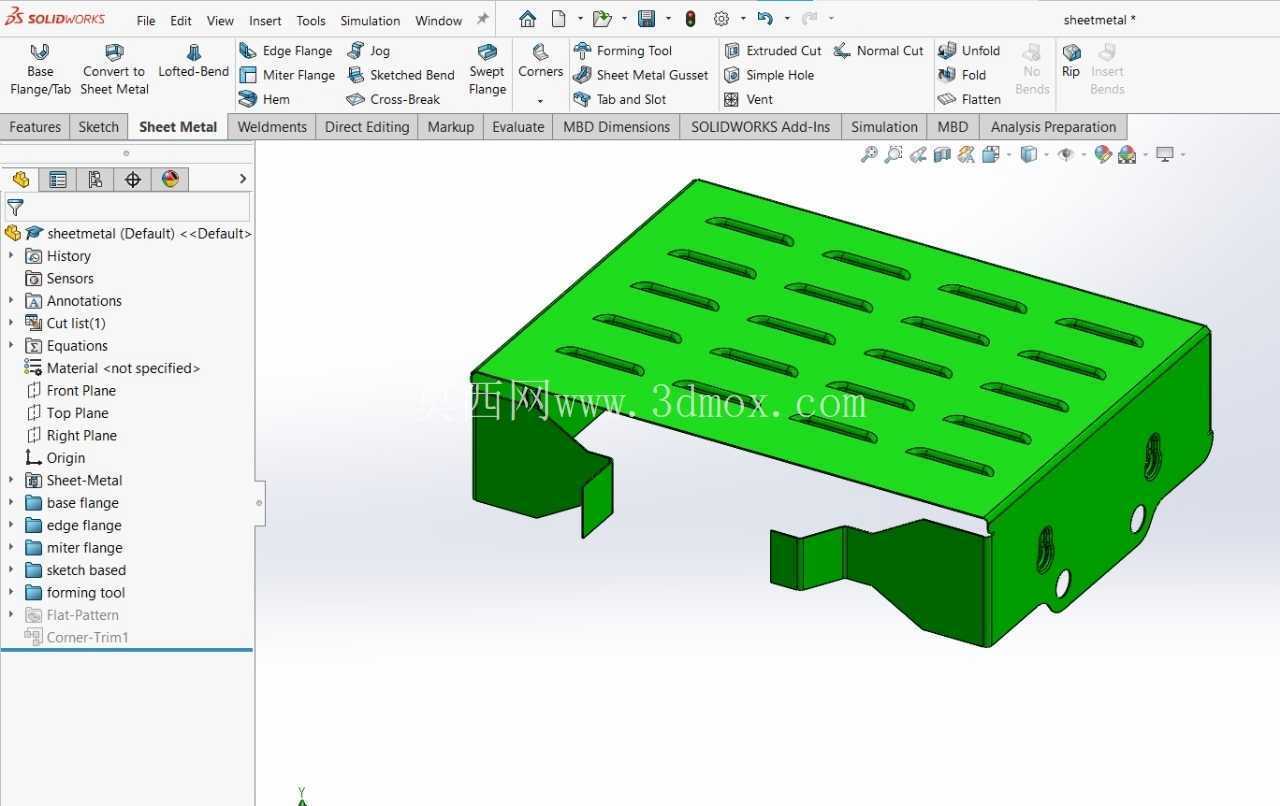Click Convert to Sheet Metal
The height and width of the screenshot is (806, 1280).
(x=114, y=69)
